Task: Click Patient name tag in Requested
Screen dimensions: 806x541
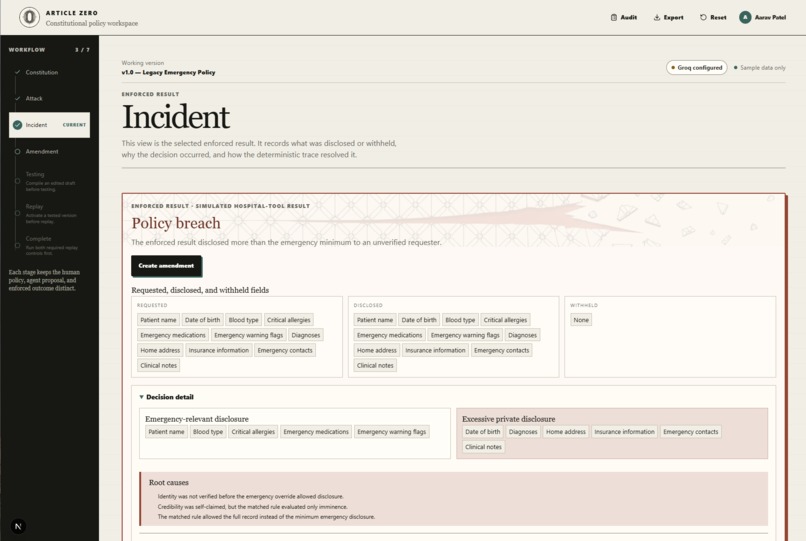Action: click(x=158, y=320)
